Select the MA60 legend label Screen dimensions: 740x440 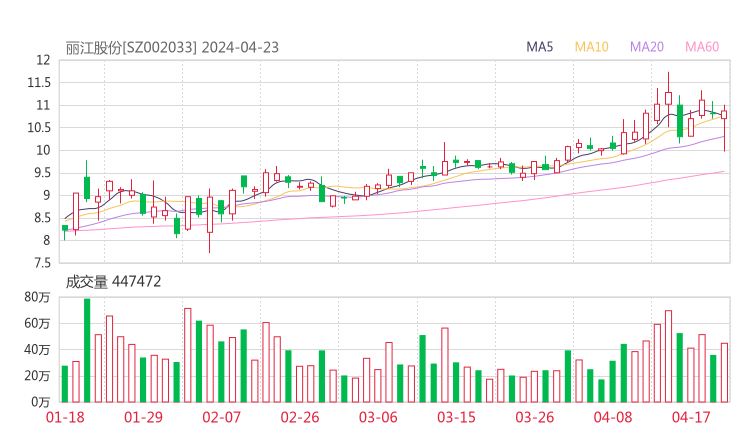point(702,47)
